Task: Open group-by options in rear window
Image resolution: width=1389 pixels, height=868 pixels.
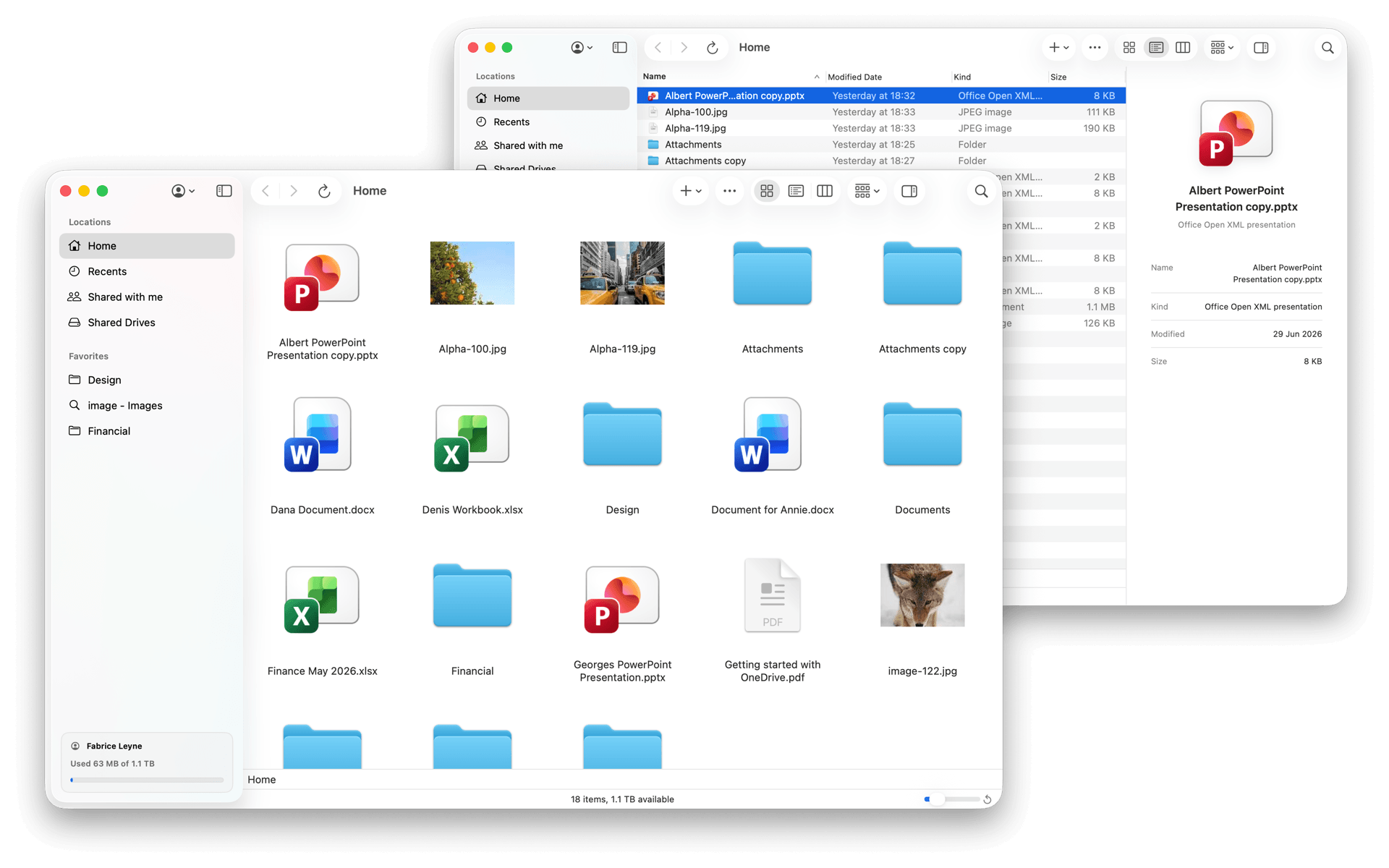Action: coord(1222,48)
